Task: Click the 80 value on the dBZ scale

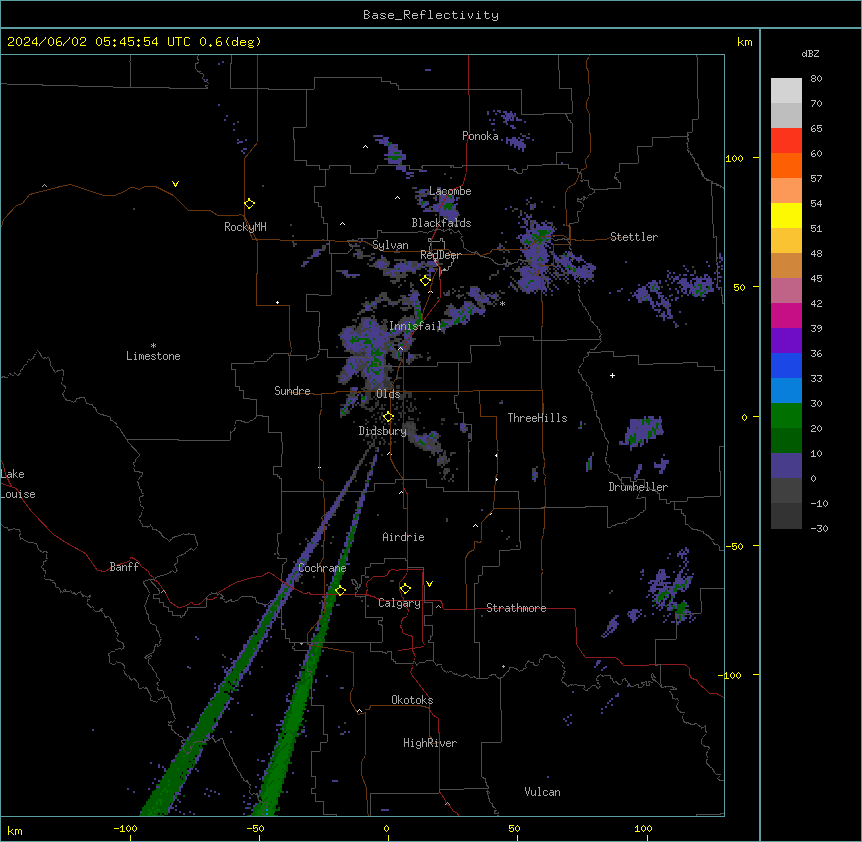Action: [x=816, y=79]
